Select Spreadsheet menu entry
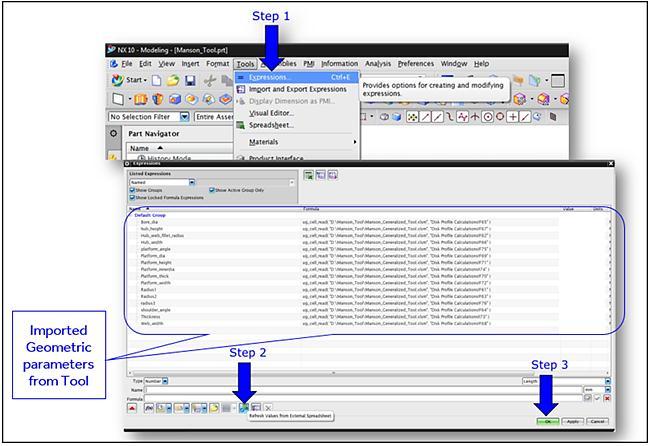This screenshot has height=446, width=651. (296, 125)
